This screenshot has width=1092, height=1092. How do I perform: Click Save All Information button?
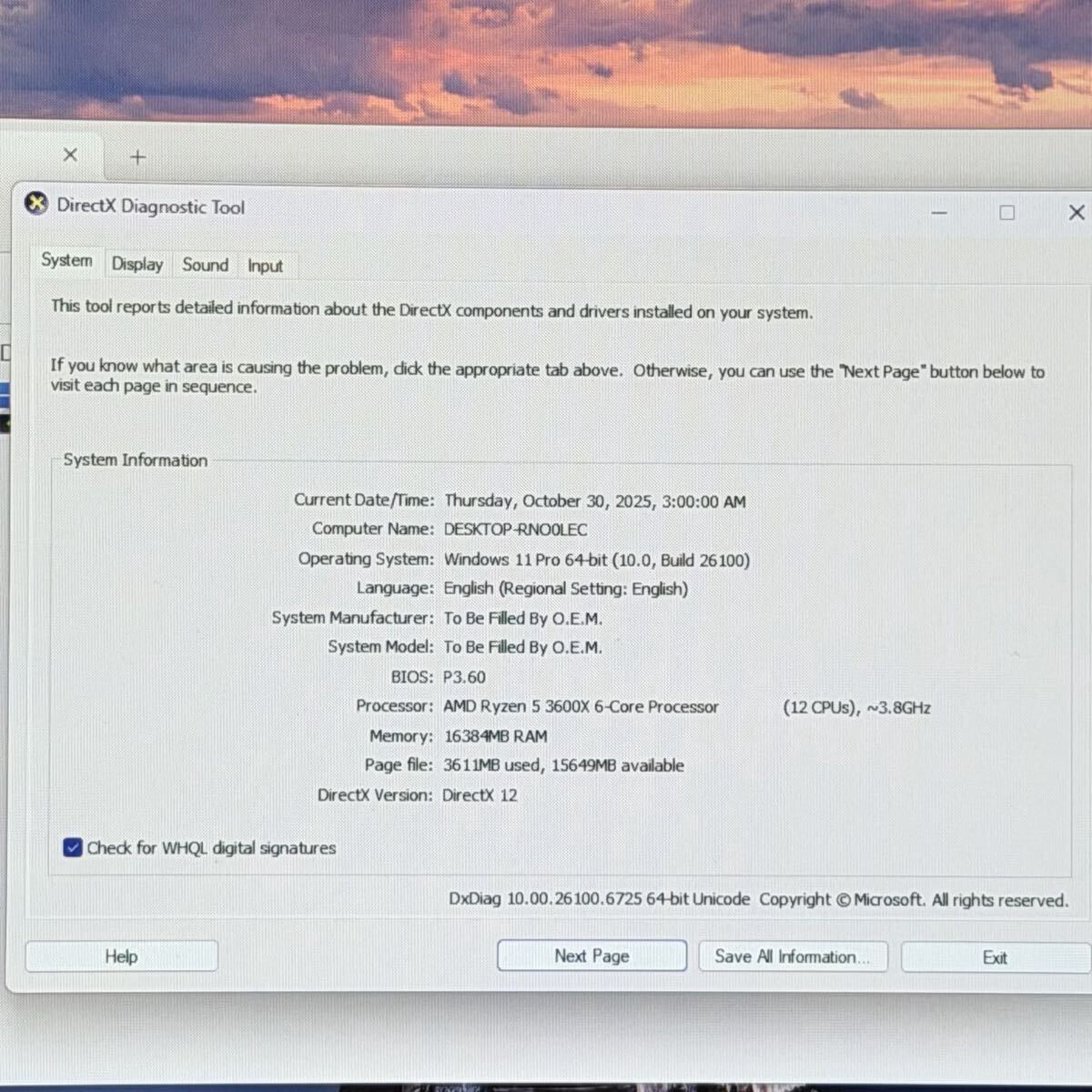click(x=792, y=956)
